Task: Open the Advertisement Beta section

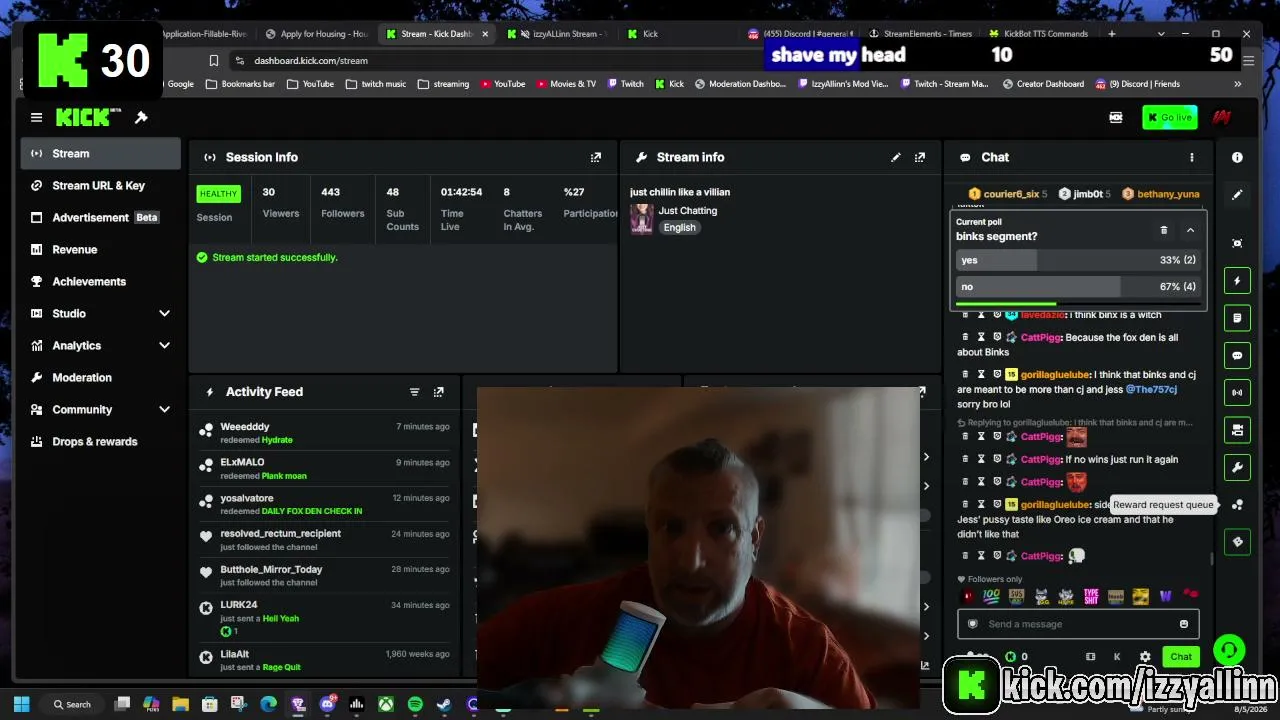Action: click(x=100, y=217)
